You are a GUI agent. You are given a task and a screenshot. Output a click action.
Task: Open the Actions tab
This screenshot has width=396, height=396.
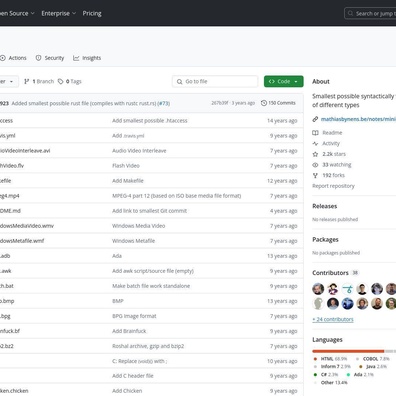coord(13,58)
